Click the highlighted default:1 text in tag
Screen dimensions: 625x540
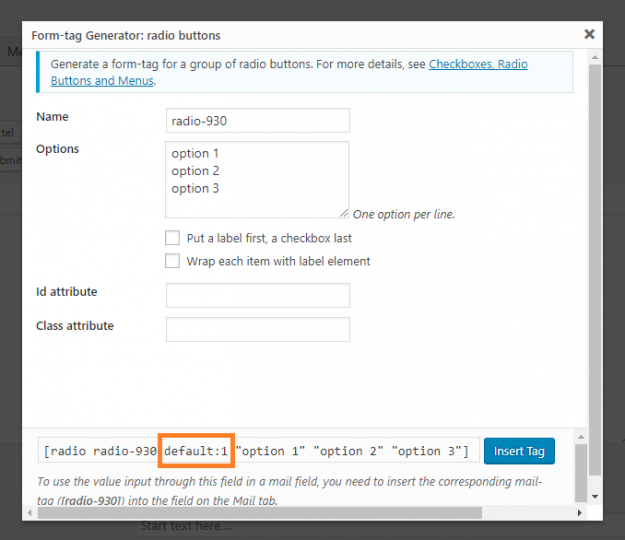[196, 451]
